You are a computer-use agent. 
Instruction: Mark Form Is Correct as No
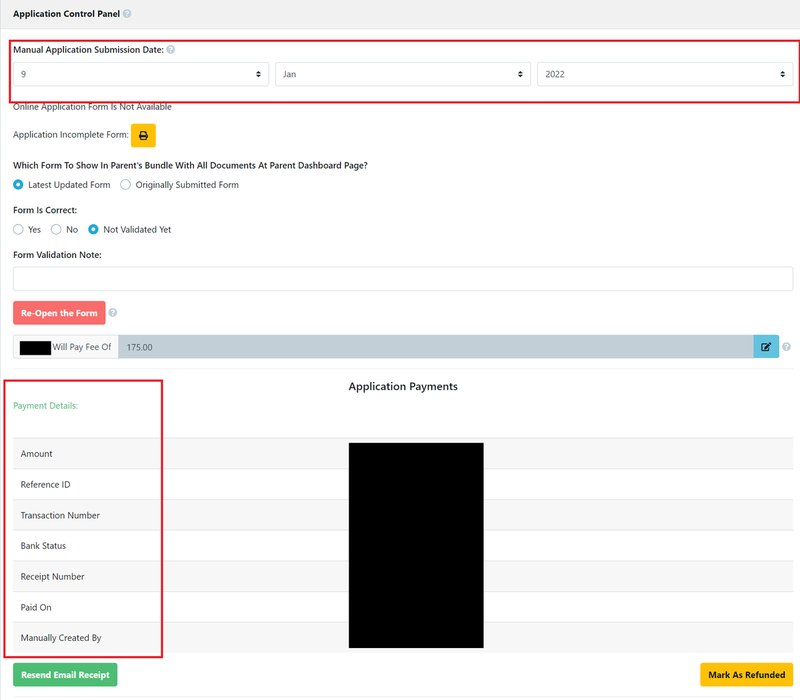tap(56, 229)
